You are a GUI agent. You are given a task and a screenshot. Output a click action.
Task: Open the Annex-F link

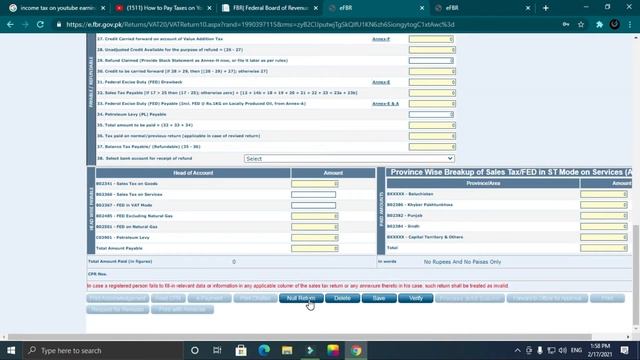click(381, 39)
